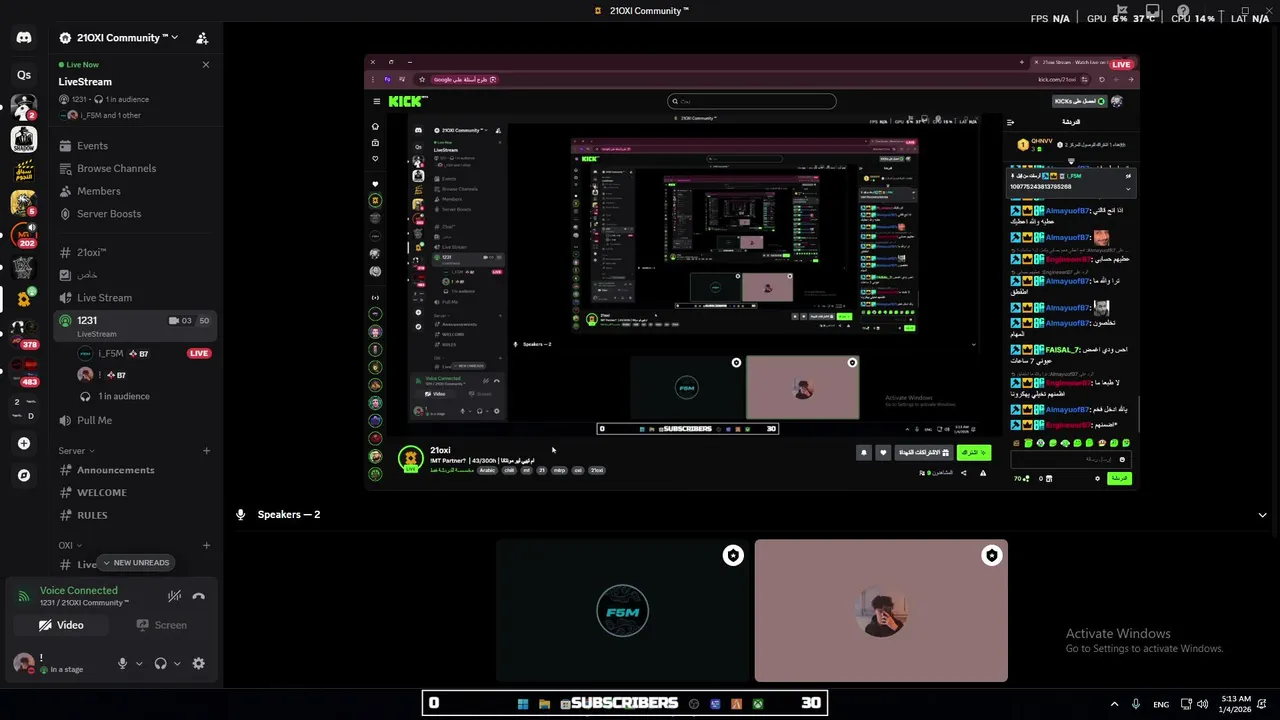Screen dimensions: 1280x720
Task: Mute the microphone
Action: pos(123,663)
